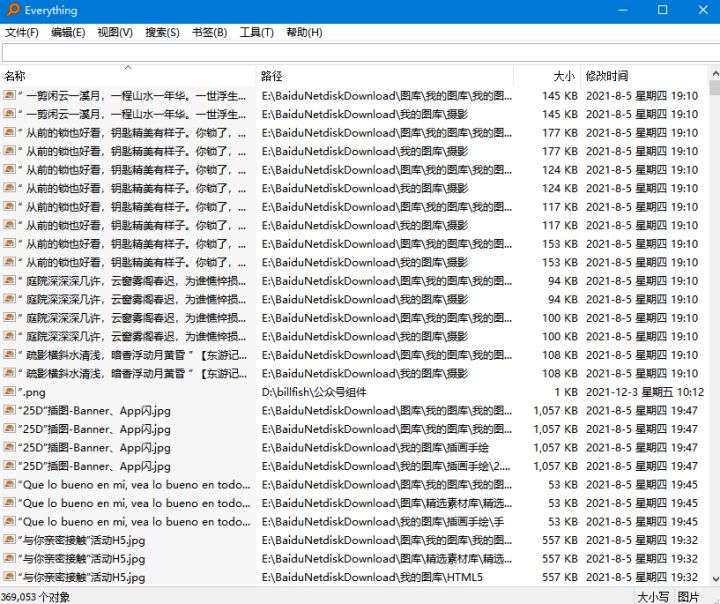
Task: Click the sort arrow above the 名称 column
Action: coord(128,68)
